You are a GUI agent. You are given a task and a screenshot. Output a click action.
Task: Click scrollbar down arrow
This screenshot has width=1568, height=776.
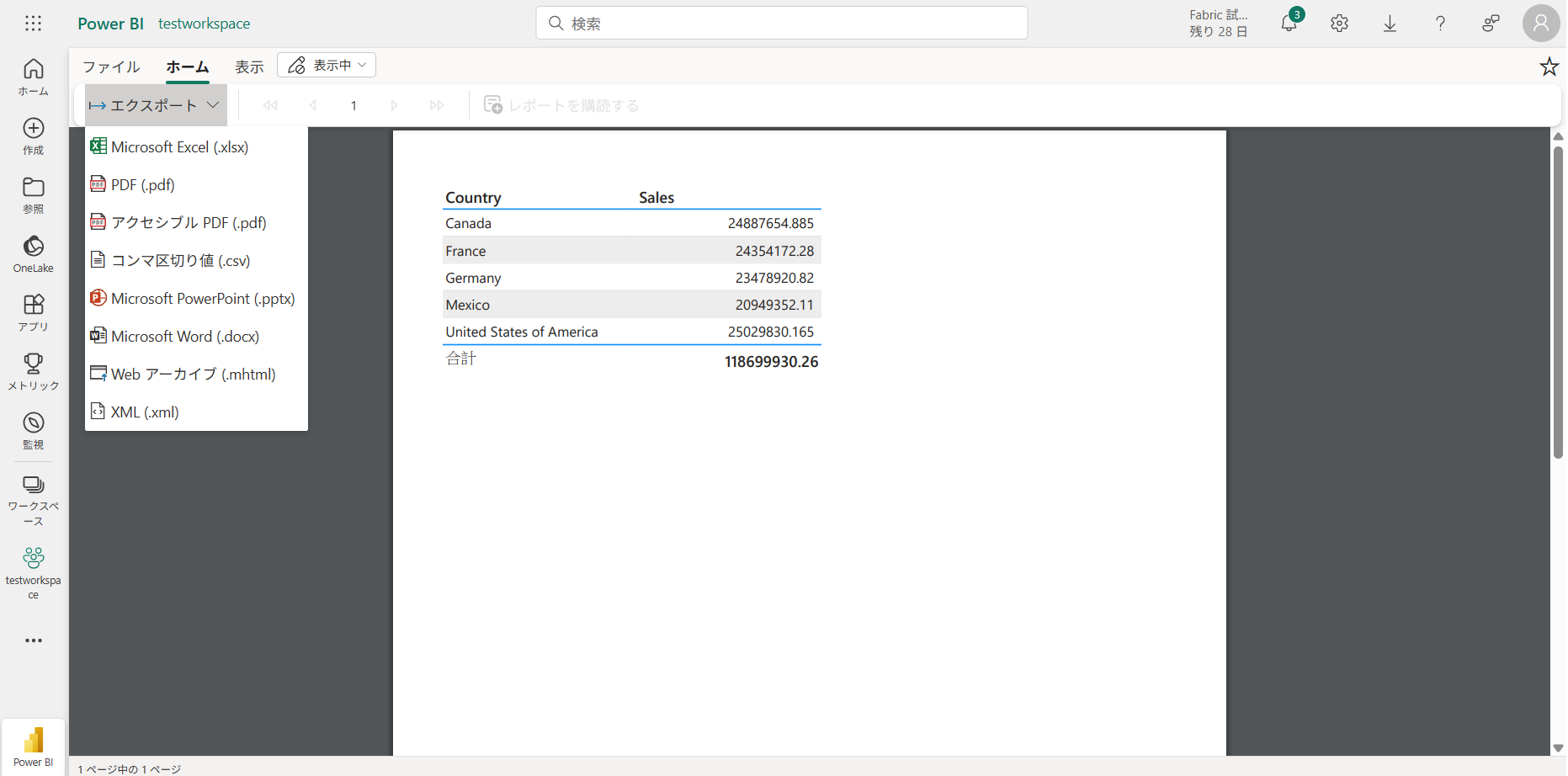1558,748
